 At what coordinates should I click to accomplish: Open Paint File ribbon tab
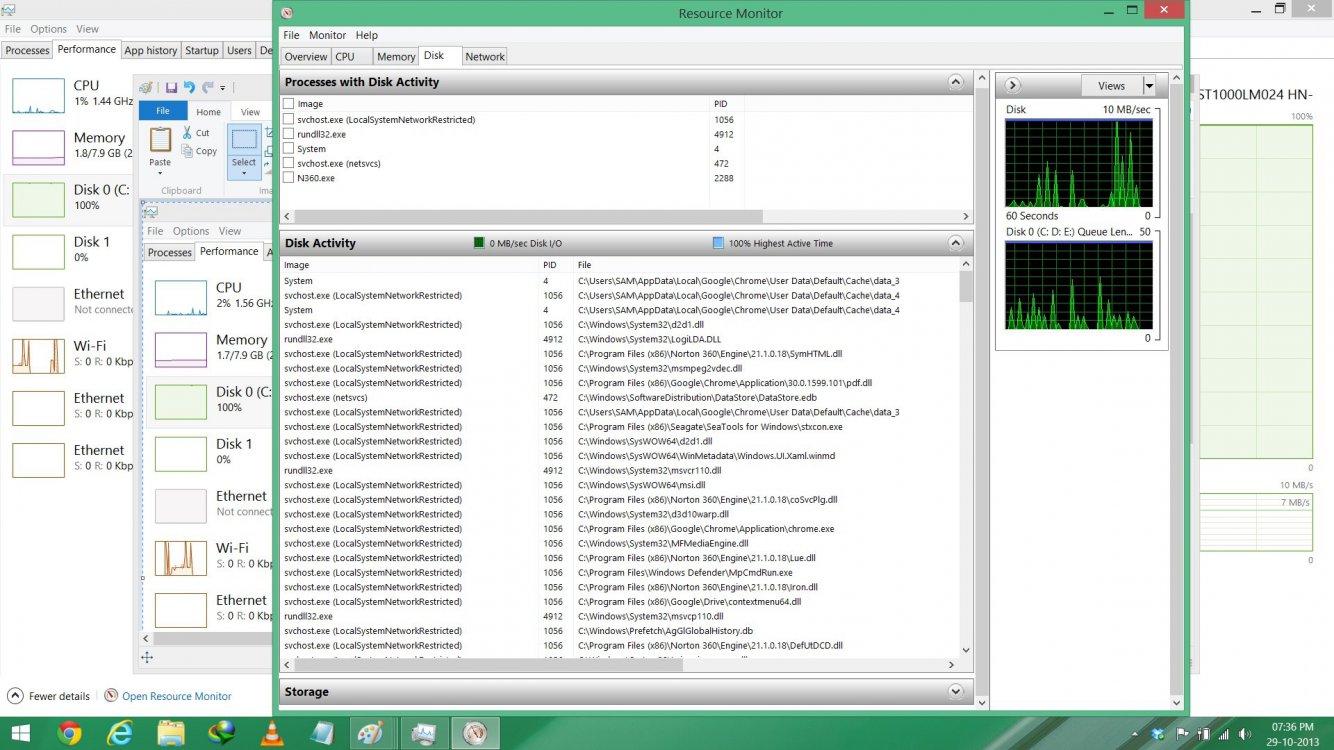pyautogui.click(x=163, y=111)
